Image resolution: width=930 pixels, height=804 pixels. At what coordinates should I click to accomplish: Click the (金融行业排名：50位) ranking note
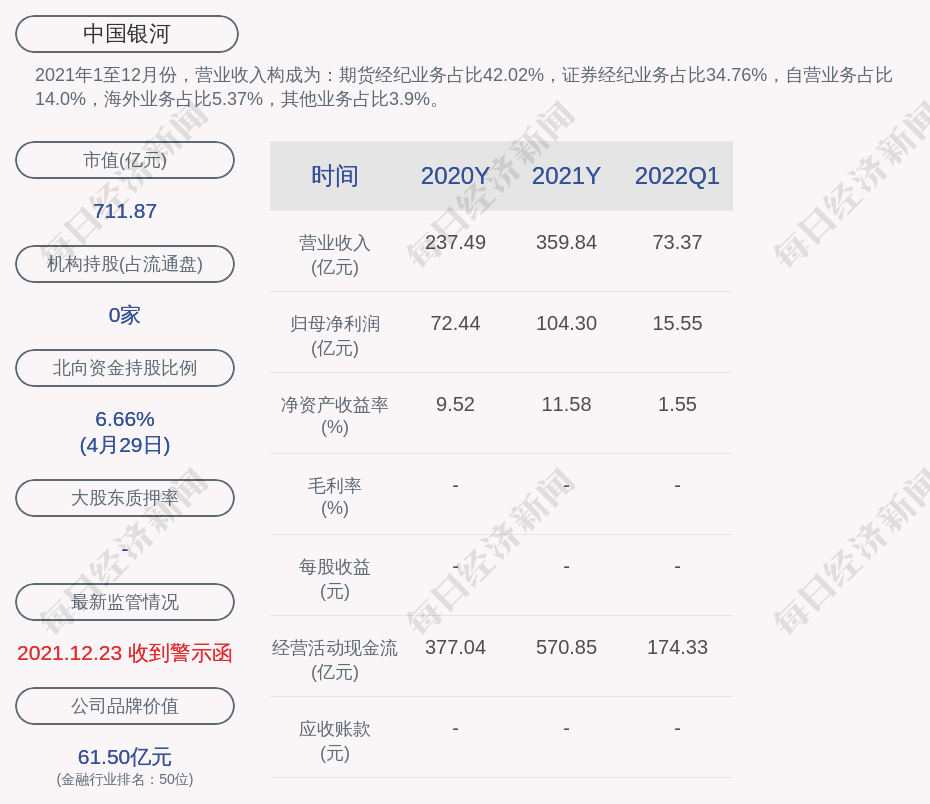[125, 780]
